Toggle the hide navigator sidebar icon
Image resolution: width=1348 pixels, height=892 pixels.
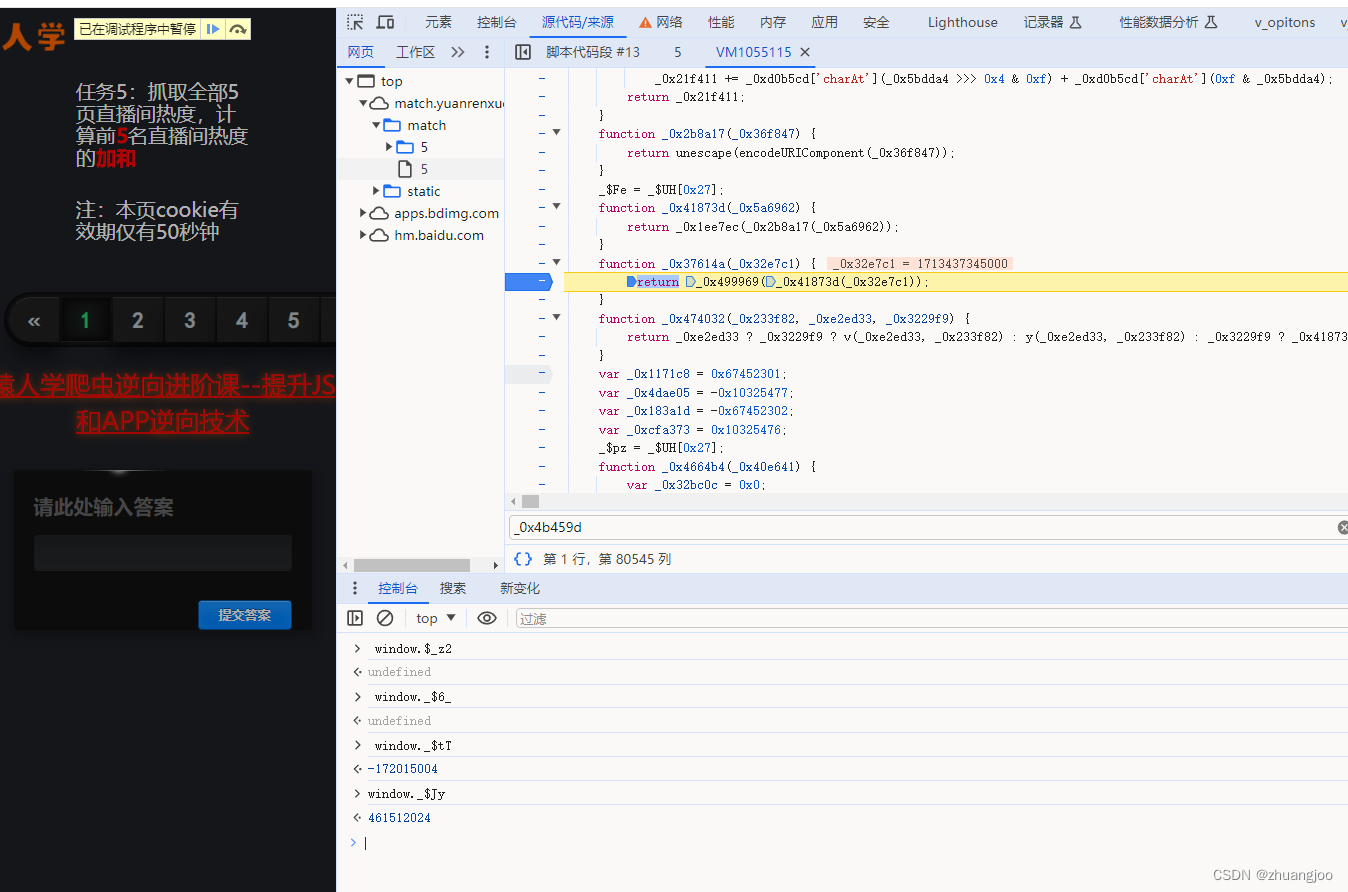[x=522, y=52]
